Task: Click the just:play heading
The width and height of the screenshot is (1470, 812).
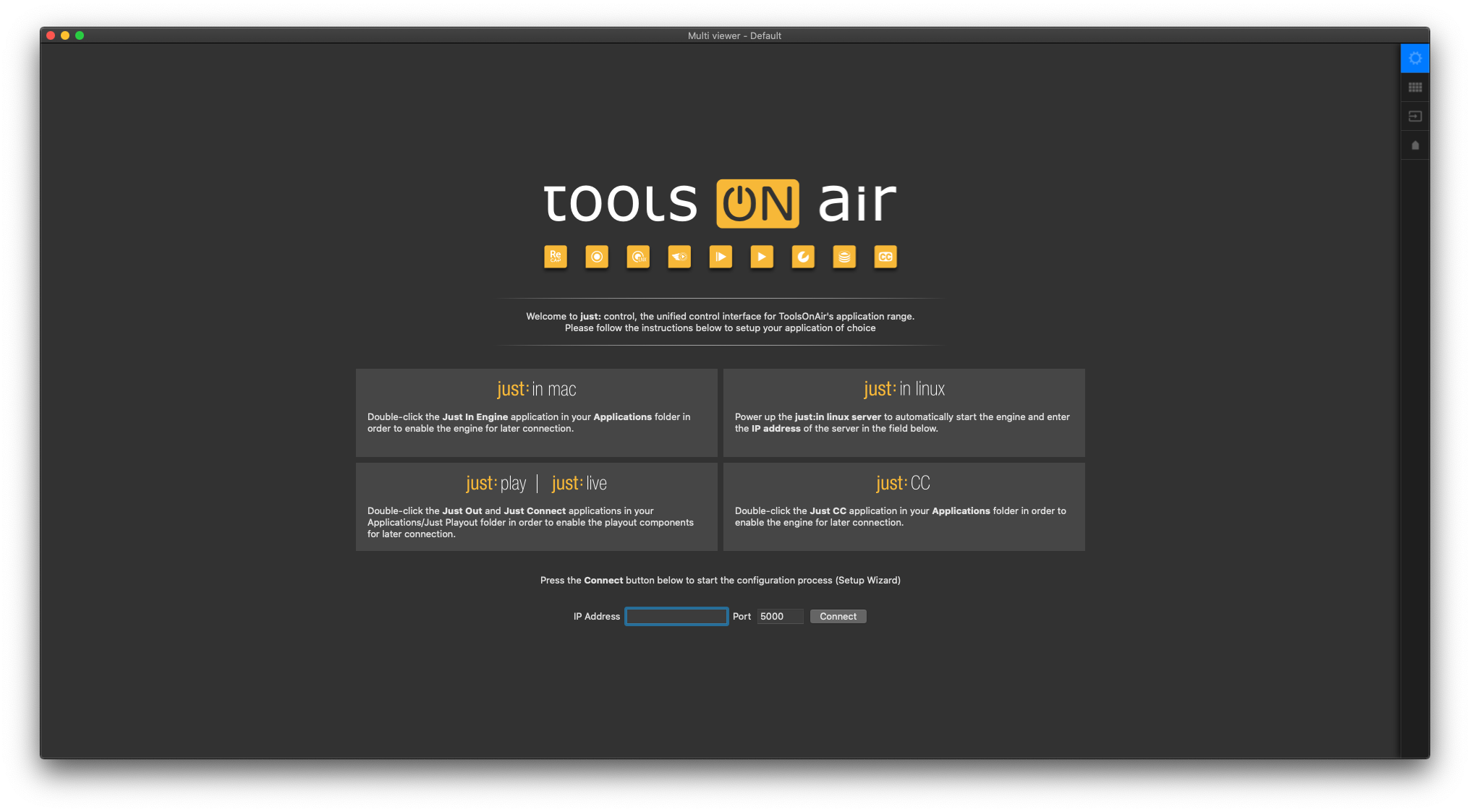Action: pyautogui.click(x=496, y=483)
